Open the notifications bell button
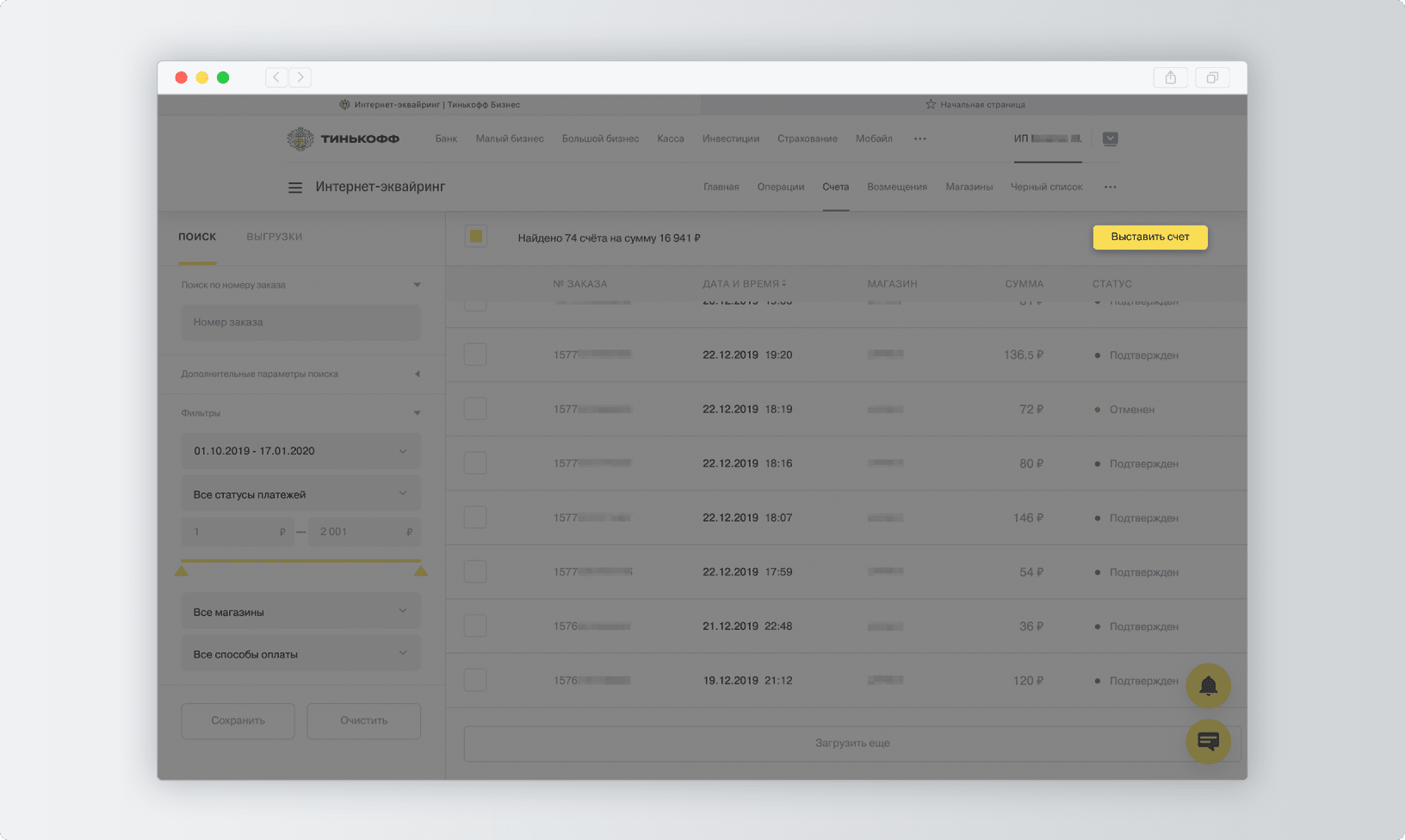Image resolution: width=1405 pixels, height=840 pixels. pyautogui.click(x=1209, y=686)
